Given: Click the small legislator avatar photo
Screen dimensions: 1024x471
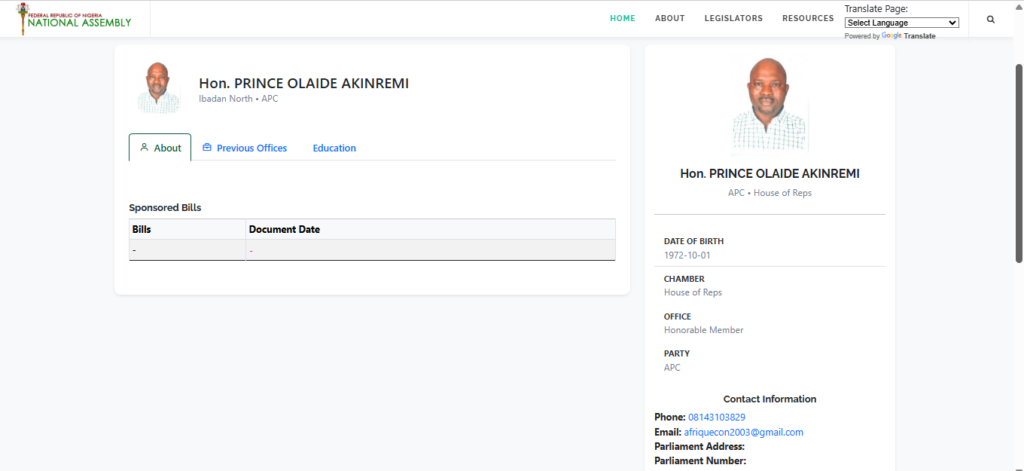Looking at the screenshot, I should (159, 88).
